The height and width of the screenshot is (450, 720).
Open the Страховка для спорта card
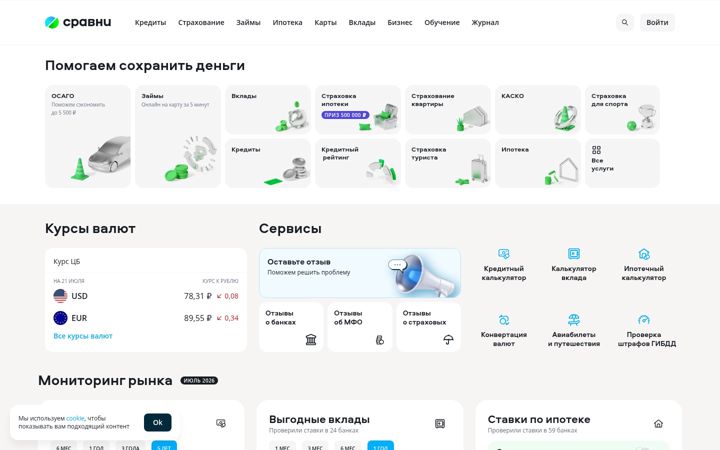pyautogui.click(x=623, y=110)
